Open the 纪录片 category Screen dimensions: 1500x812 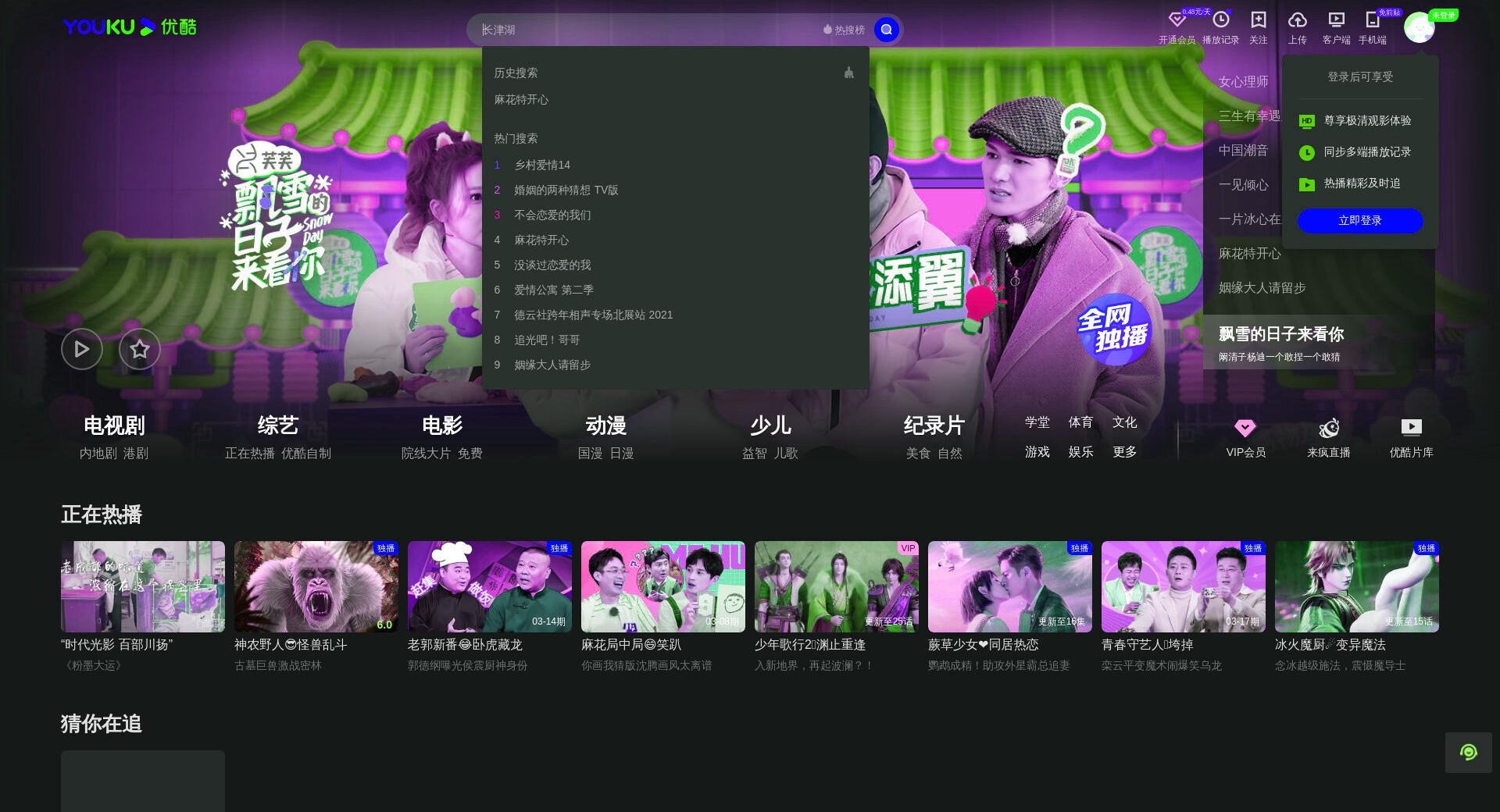(934, 426)
